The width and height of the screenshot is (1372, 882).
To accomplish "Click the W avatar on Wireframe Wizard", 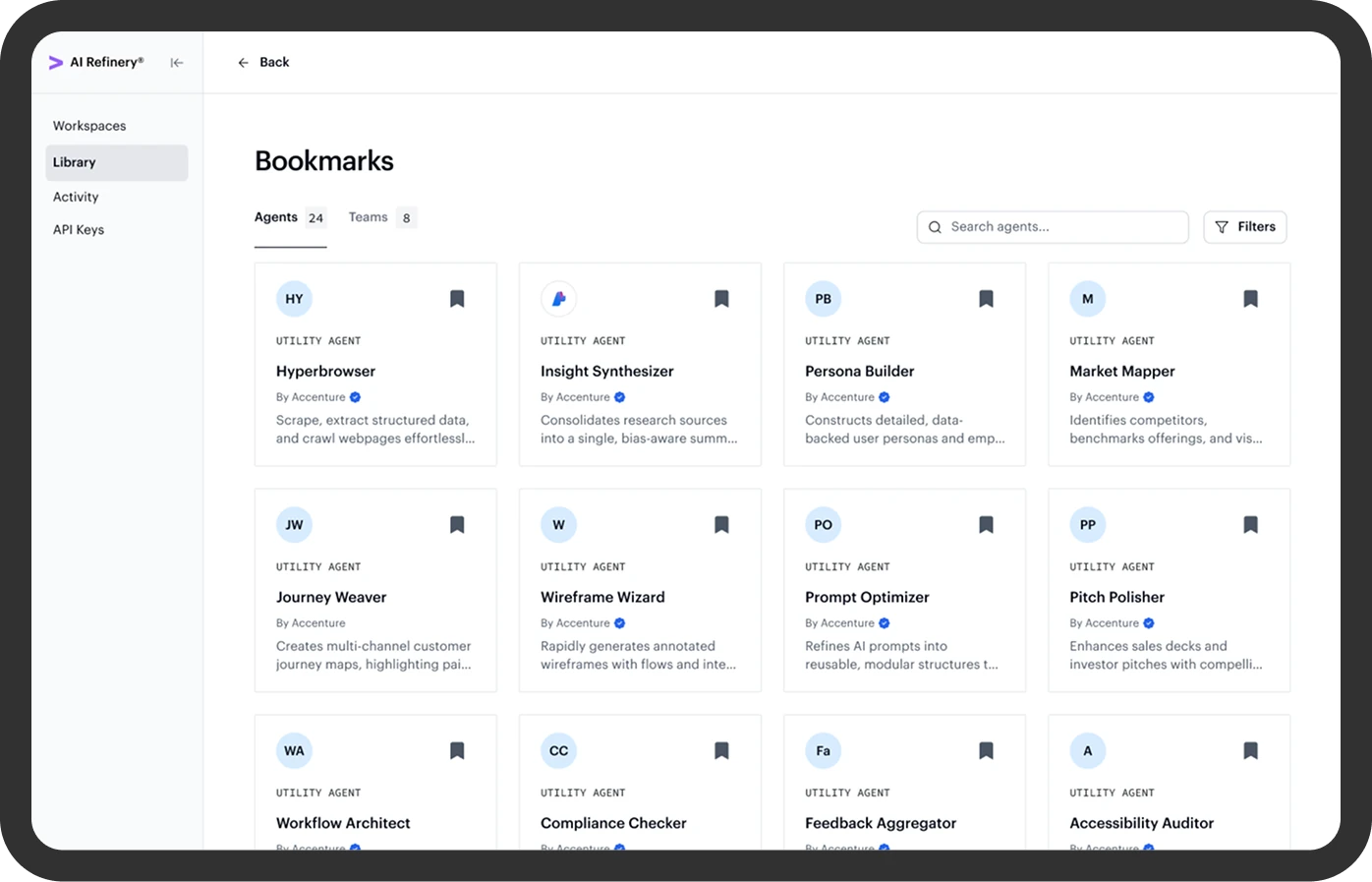I will click(558, 525).
